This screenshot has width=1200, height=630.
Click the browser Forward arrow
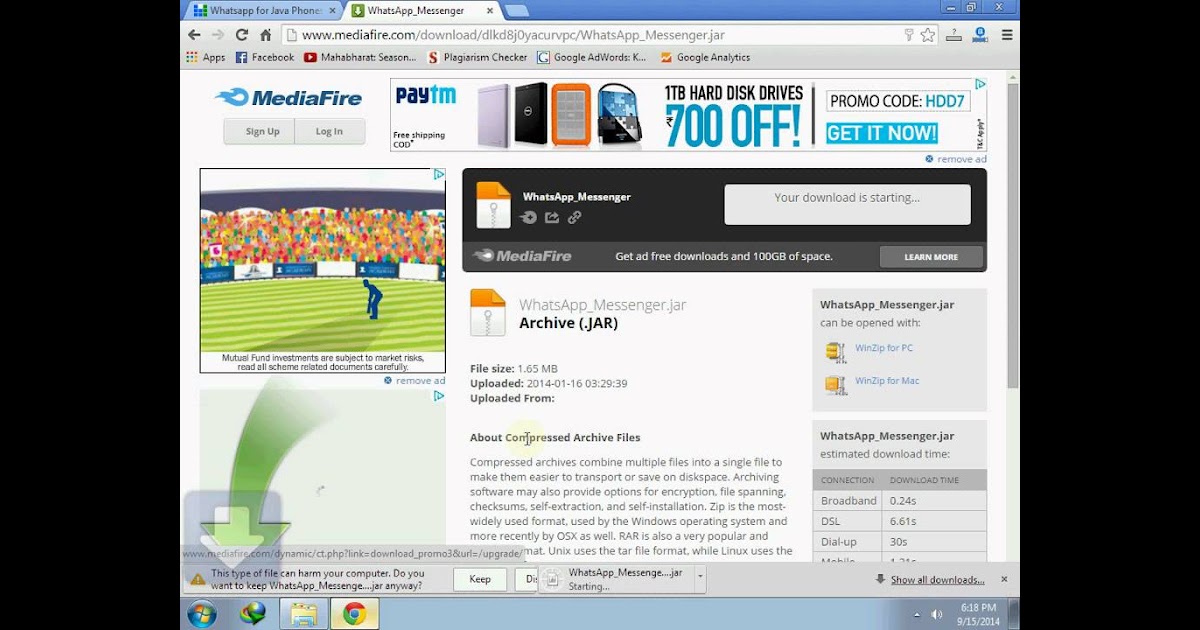218,34
